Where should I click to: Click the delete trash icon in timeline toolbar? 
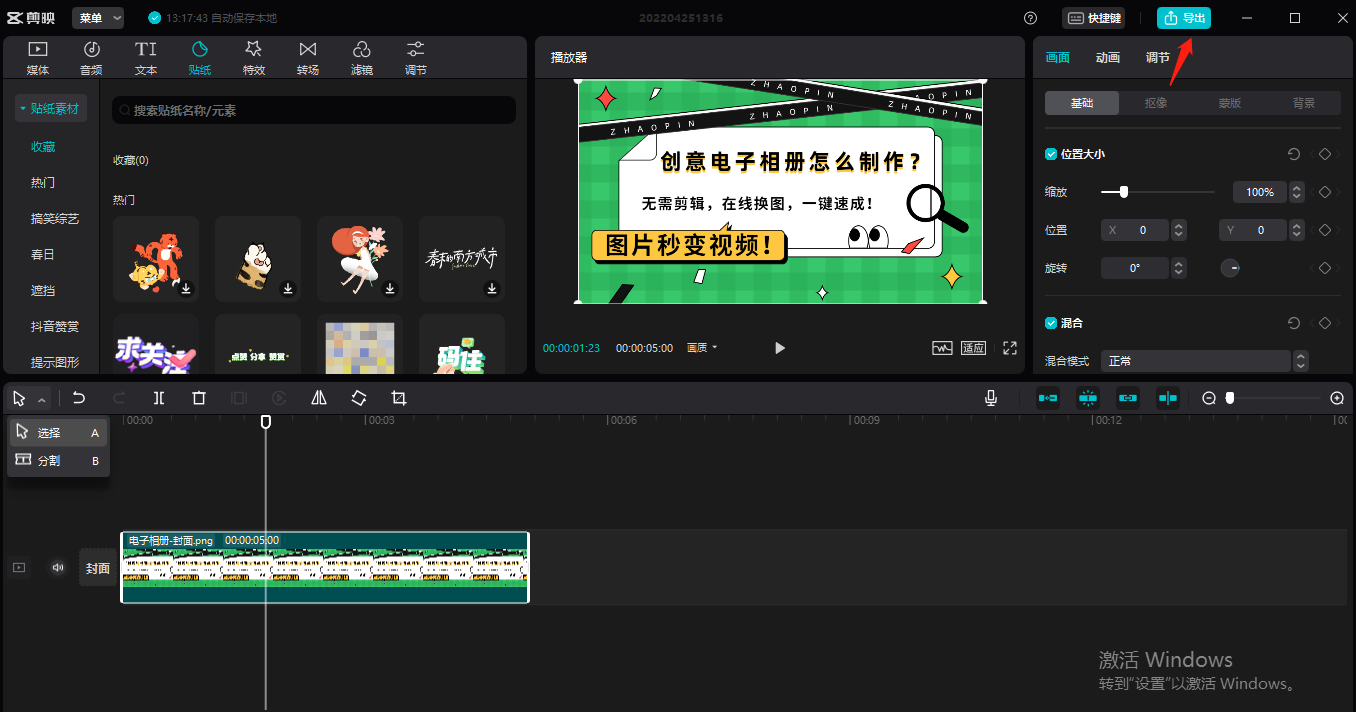click(199, 398)
